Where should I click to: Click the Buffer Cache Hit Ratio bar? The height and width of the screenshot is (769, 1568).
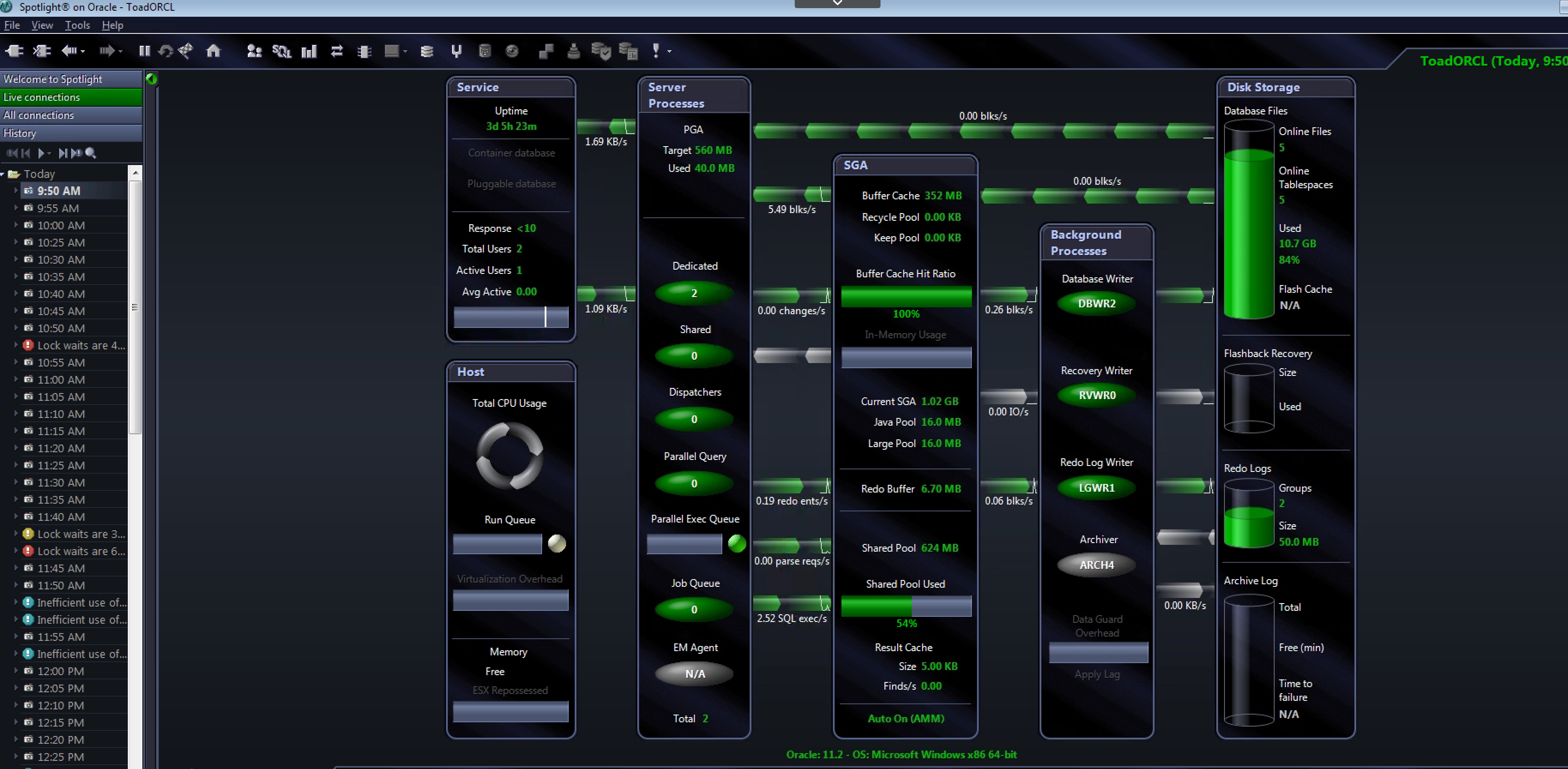[906, 297]
